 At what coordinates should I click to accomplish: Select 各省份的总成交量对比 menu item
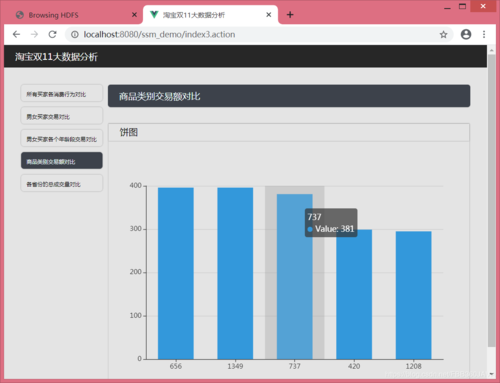coord(62,183)
